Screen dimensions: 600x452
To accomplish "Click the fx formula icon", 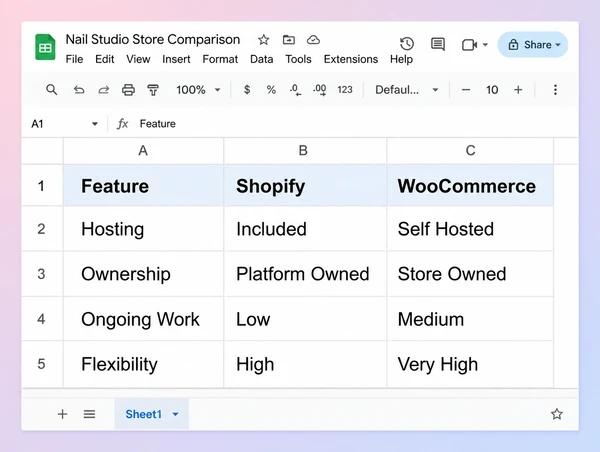I will (x=122, y=124).
